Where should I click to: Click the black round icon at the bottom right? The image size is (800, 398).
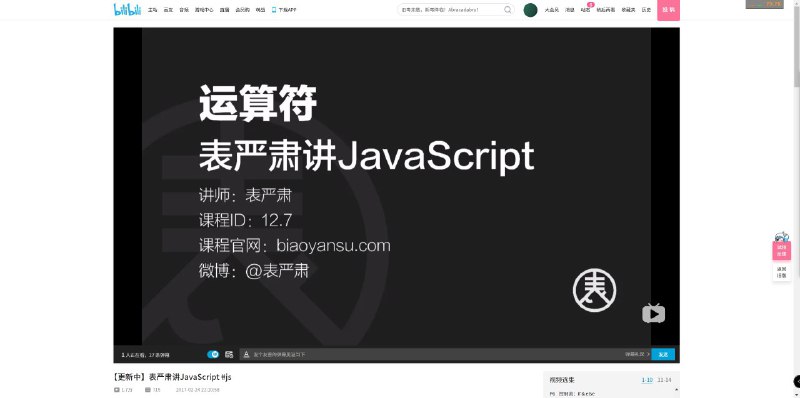point(797,381)
